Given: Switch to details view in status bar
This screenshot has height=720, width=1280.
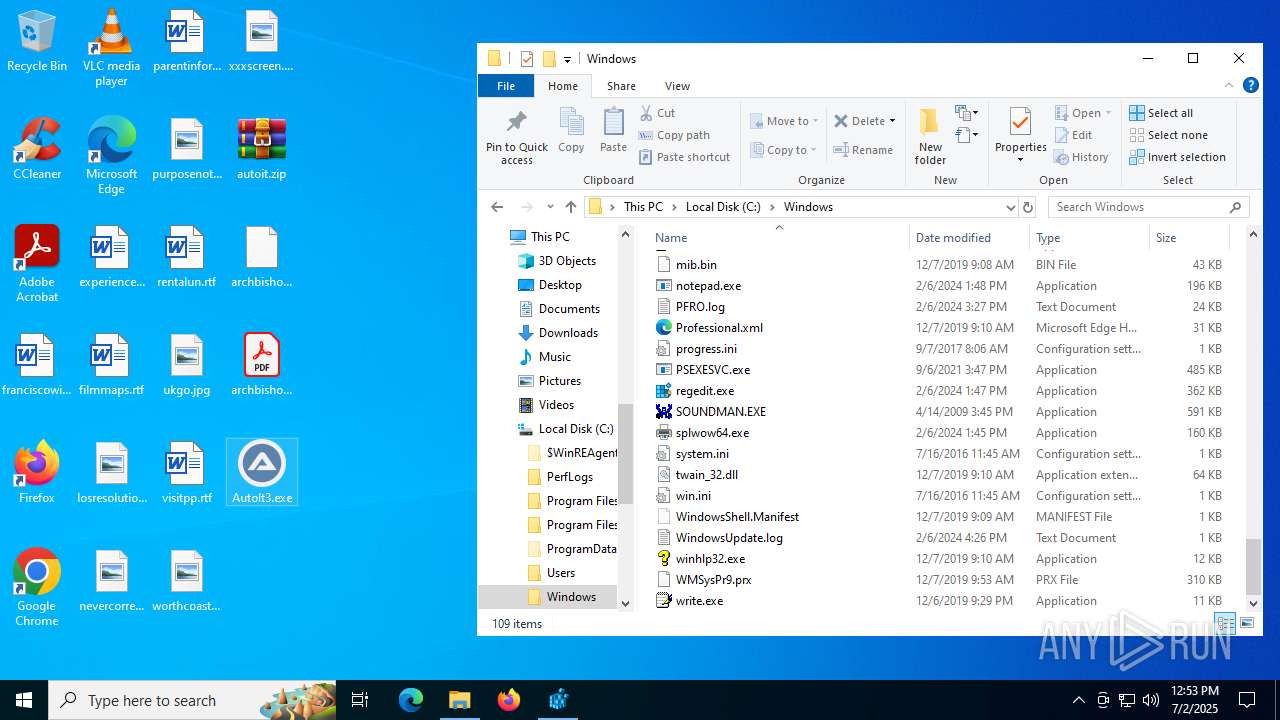Looking at the screenshot, I should 1225,623.
